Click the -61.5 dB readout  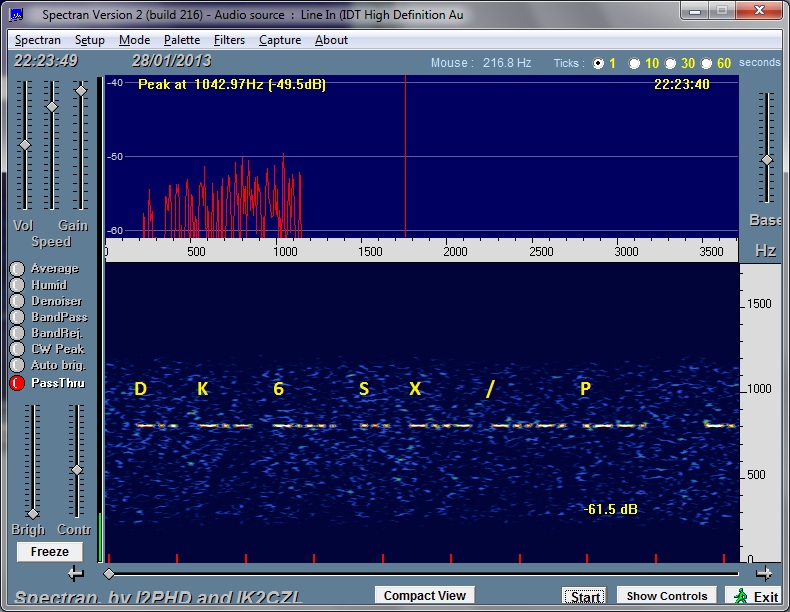point(611,509)
